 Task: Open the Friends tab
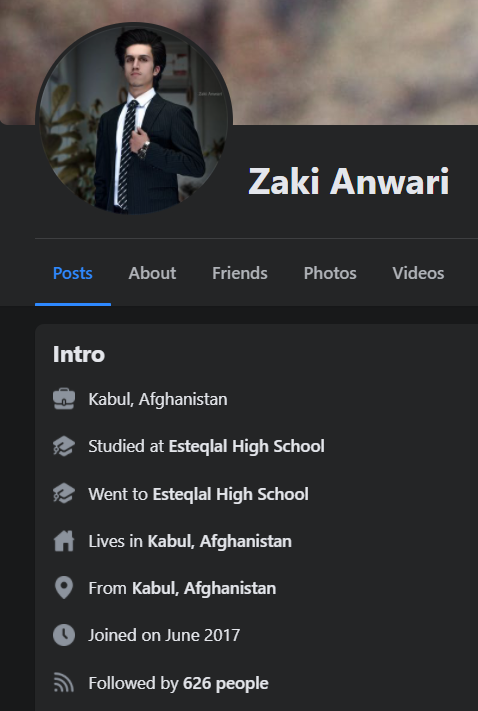[240, 273]
